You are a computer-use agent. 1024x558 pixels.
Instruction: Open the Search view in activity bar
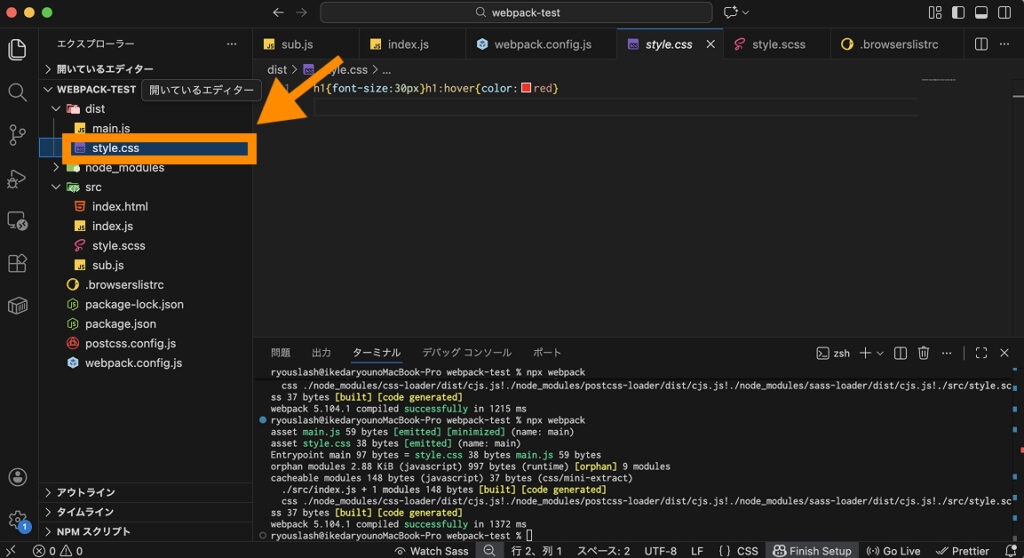(x=17, y=92)
